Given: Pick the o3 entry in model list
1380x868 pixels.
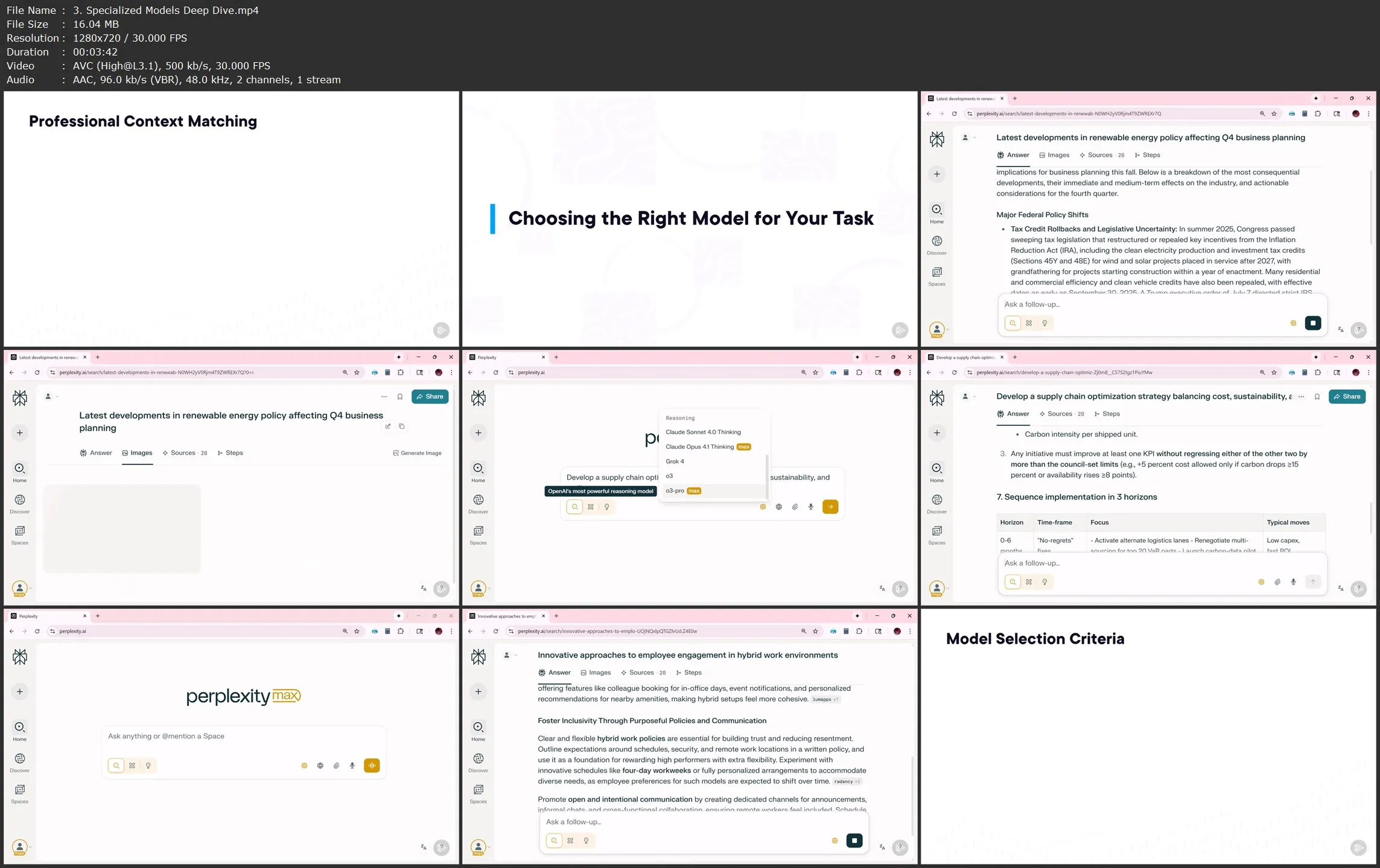Looking at the screenshot, I should point(669,476).
